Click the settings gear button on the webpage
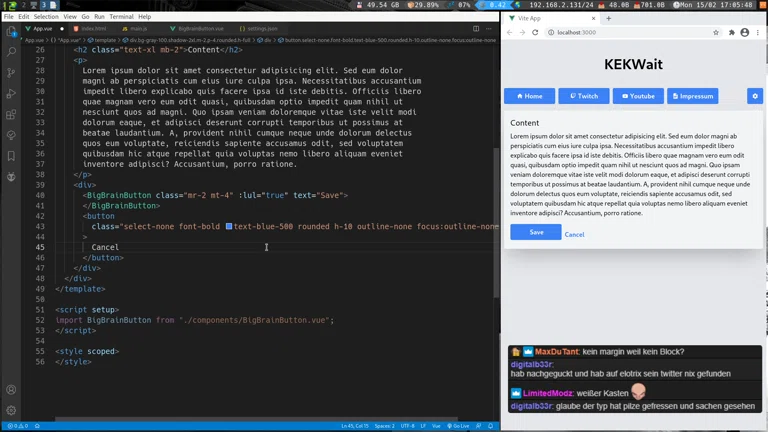The width and height of the screenshot is (768, 432). [x=755, y=96]
